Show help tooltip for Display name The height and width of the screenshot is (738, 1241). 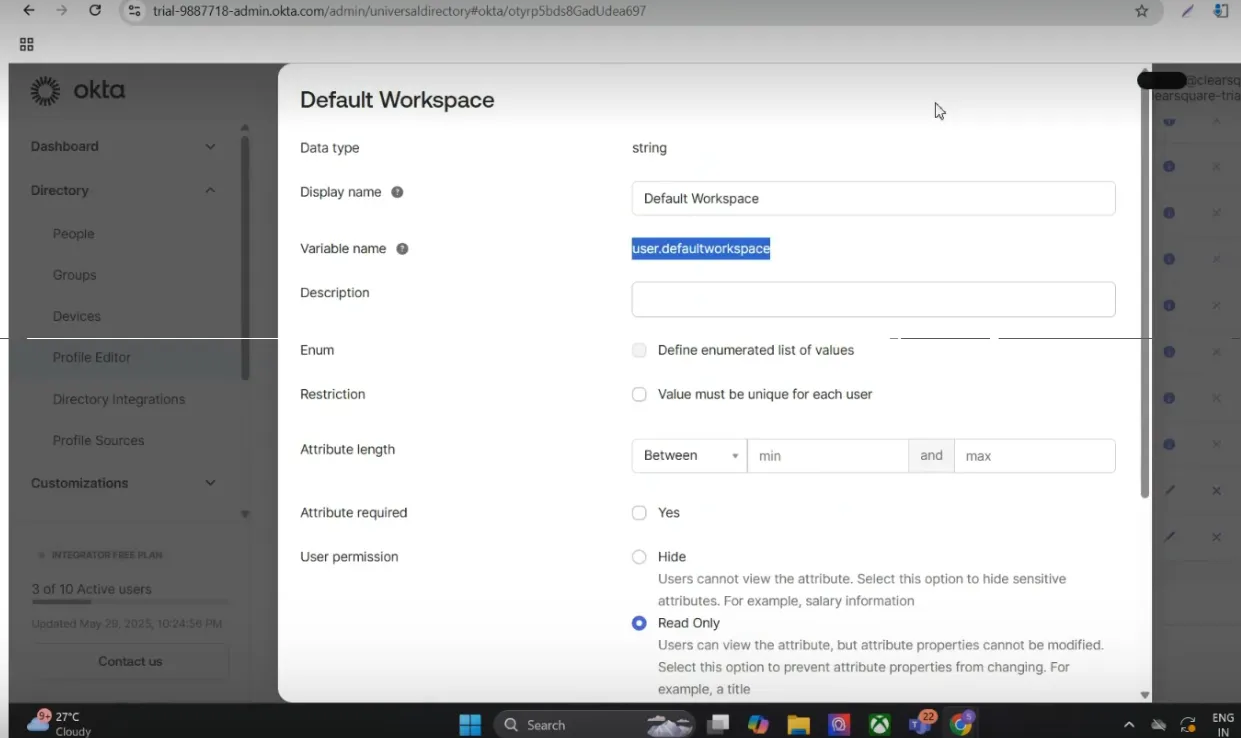click(x=397, y=192)
